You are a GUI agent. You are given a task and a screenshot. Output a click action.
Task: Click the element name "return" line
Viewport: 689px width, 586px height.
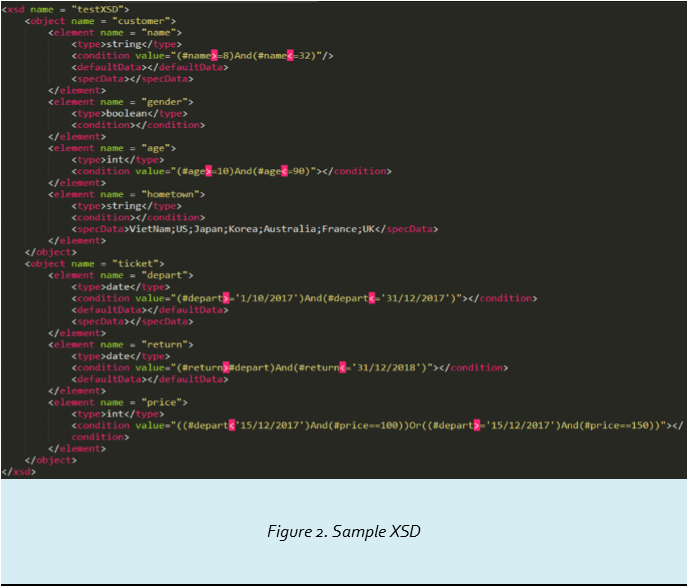pos(121,344)
